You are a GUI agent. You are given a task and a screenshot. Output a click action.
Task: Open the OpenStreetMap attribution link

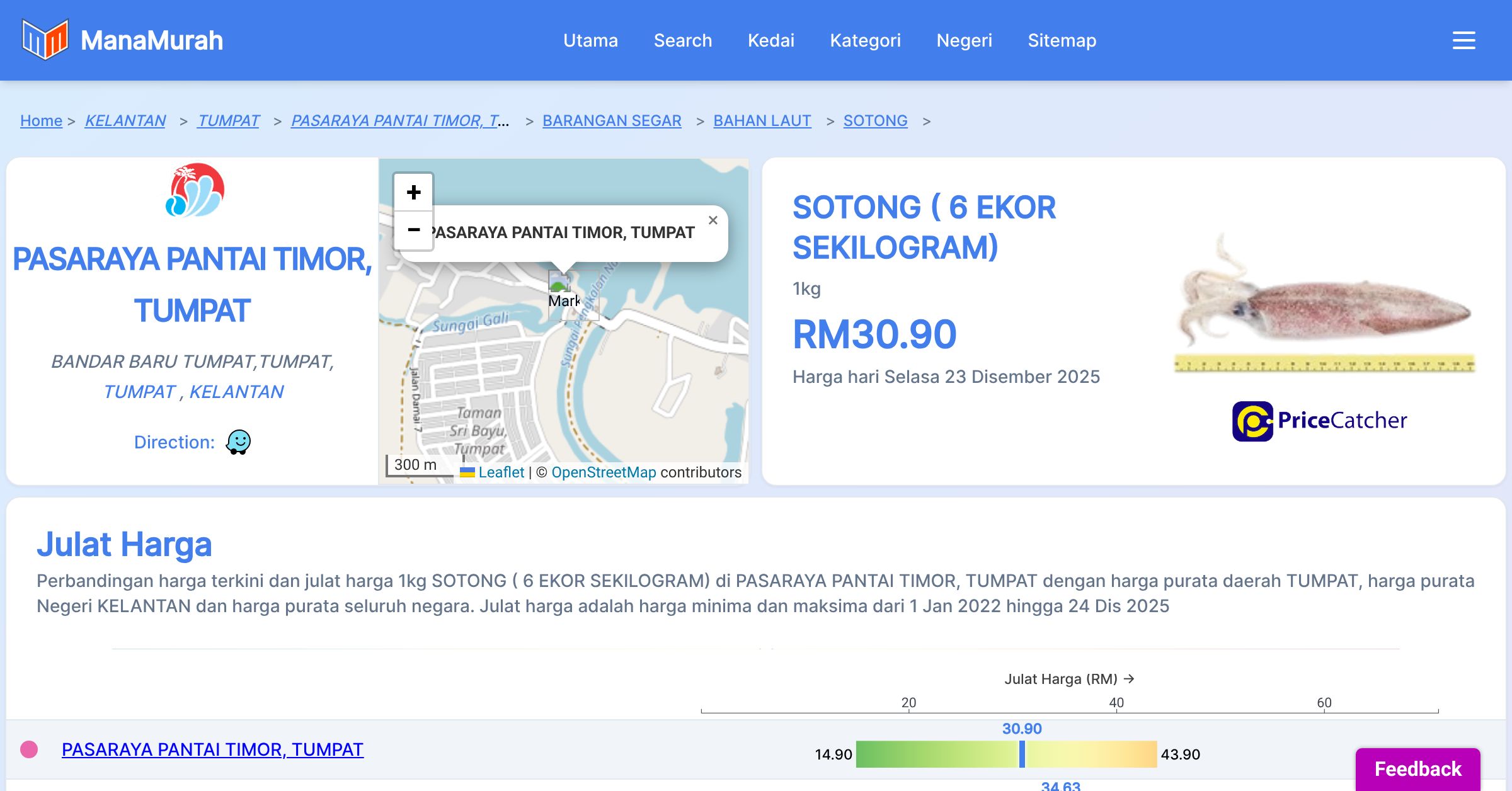(x=604, y=472)
